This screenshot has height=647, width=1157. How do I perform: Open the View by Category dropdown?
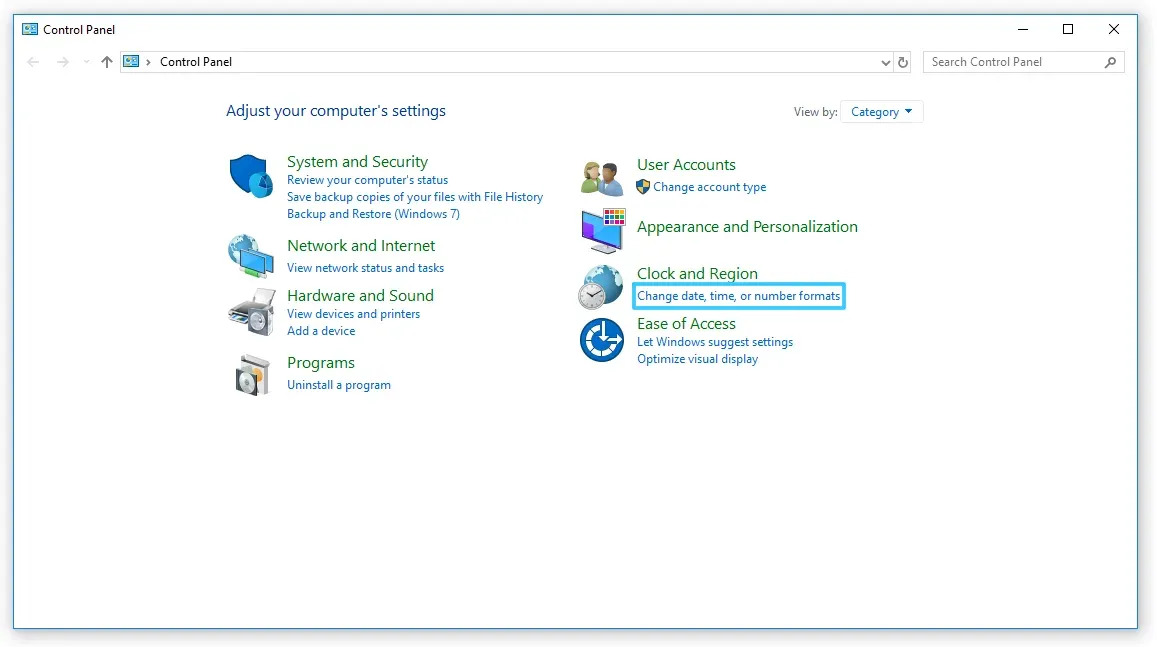[x=882, y=112]
